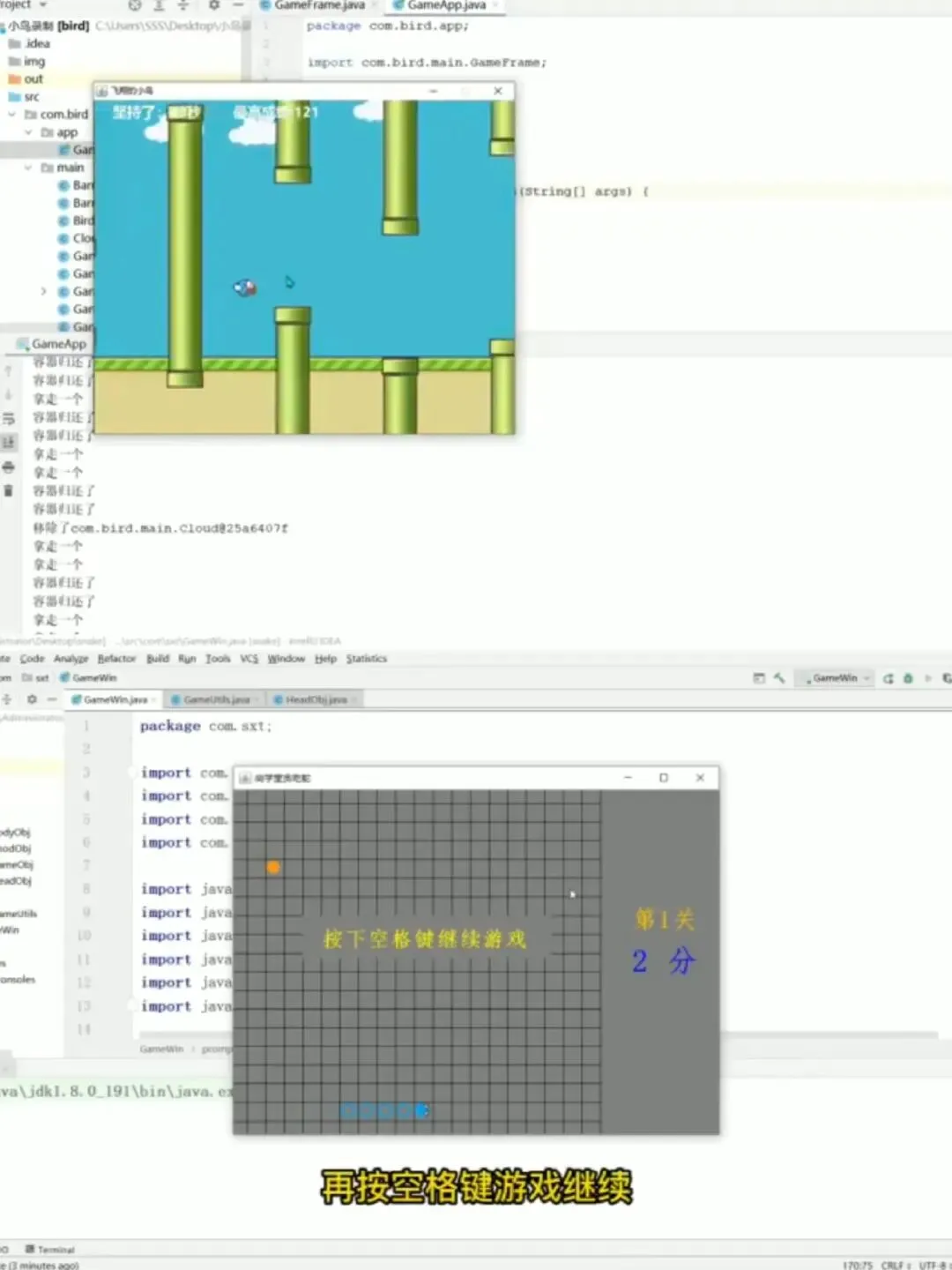Click the build hammer icon in lower IDE
952x1270 pixels.
[x=779, y=678]
